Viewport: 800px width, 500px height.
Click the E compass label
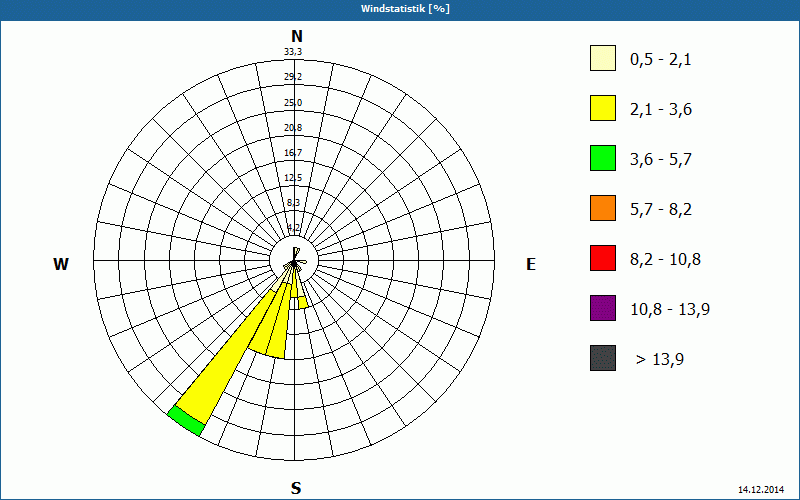coord(531,264)
